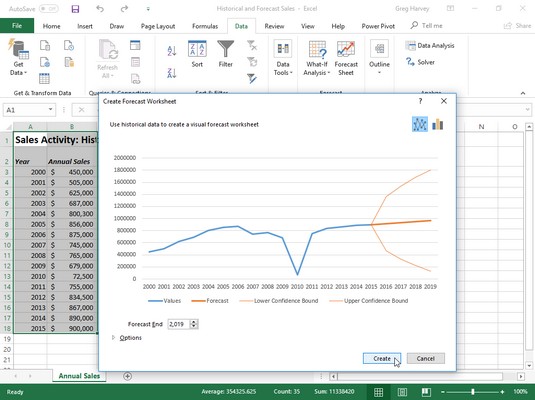Click the zoom slider handle
Image resolution: width=535 pixels, height=400 pixels.
point(473,392)
